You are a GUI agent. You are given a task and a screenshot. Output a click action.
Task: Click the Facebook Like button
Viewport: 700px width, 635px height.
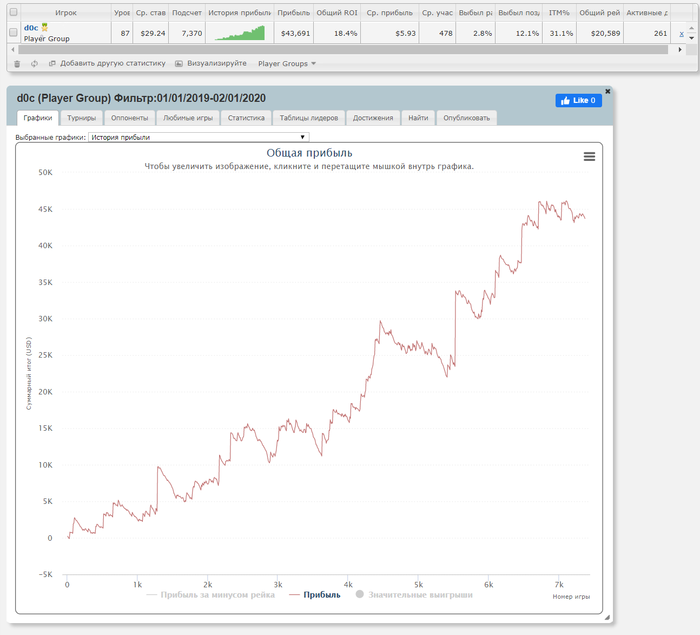578,100
